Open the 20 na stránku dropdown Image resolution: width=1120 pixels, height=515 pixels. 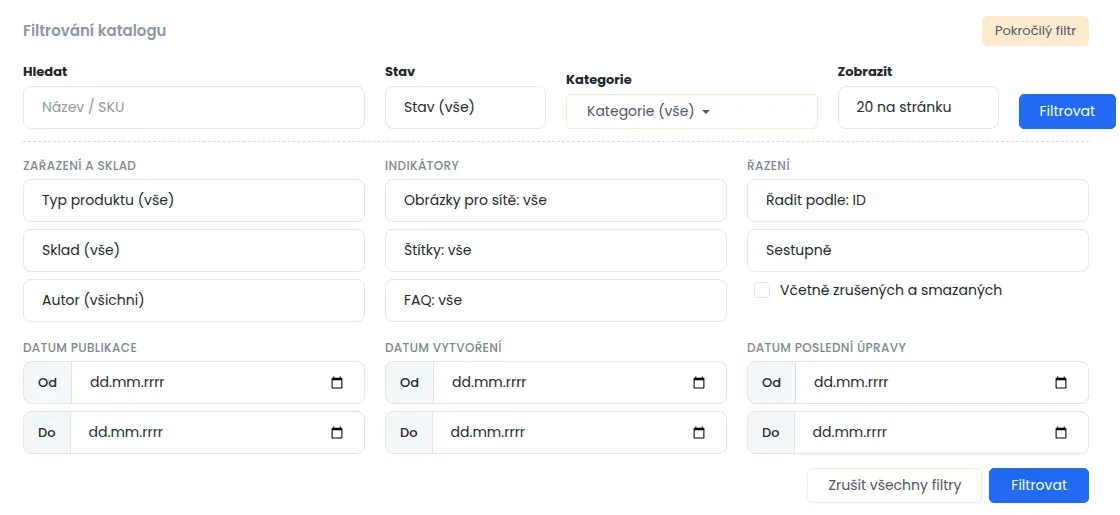918,108
